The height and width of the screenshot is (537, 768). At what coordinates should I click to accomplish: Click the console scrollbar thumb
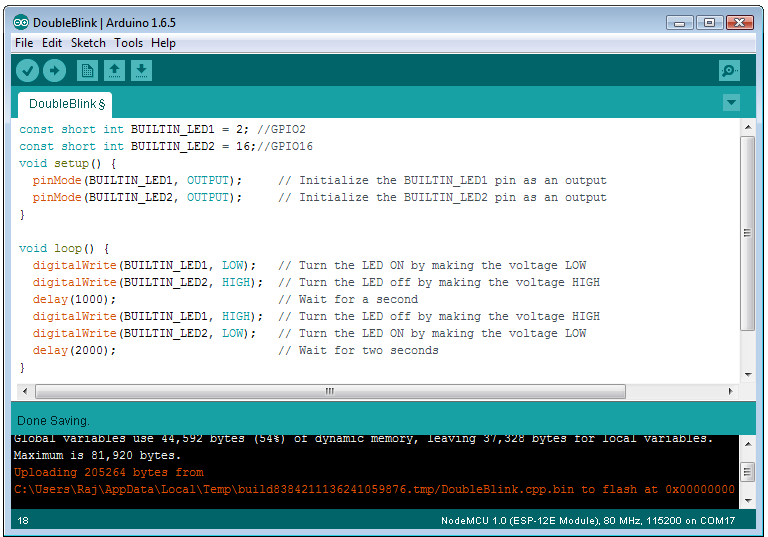[x=748, y=472]
